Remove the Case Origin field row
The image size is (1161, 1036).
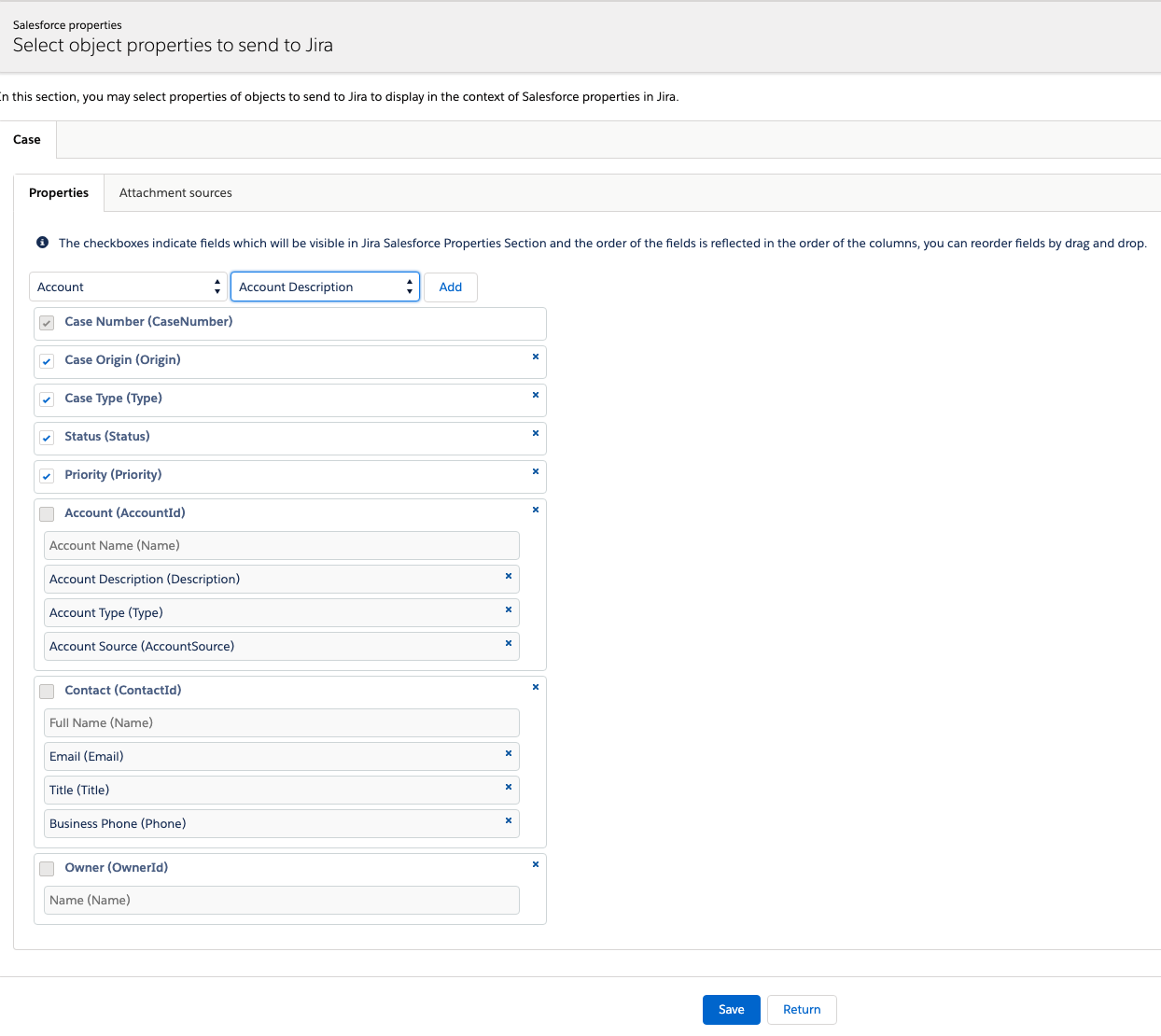tap(536, 357)
